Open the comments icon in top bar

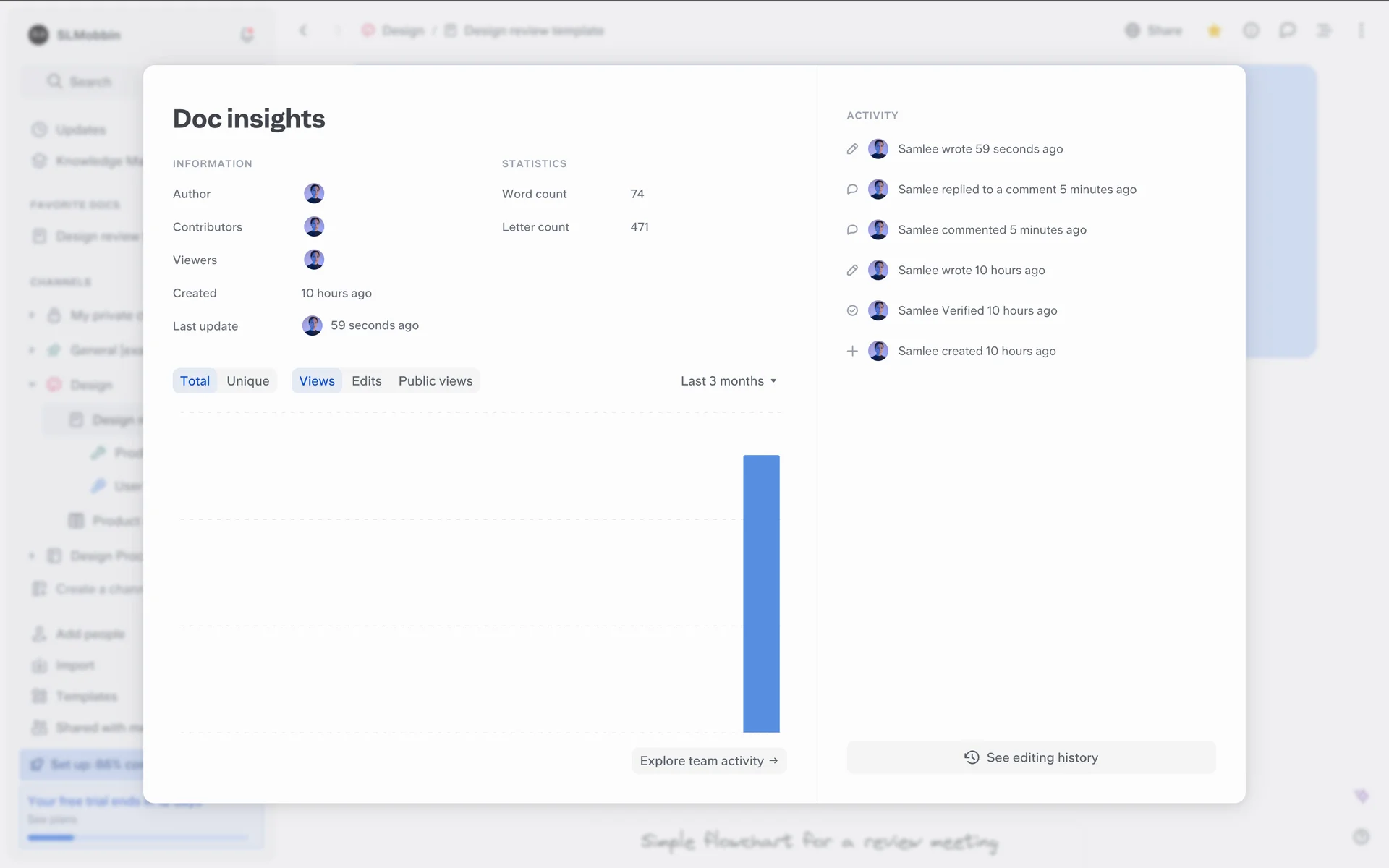pos(1287,30)
